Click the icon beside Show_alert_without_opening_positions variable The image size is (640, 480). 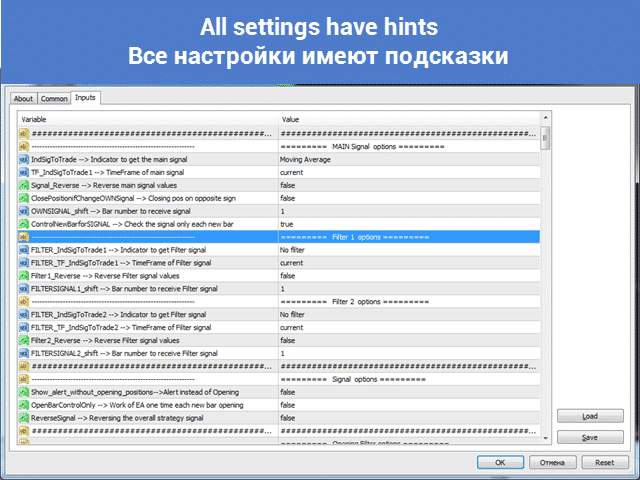[24, 392]
